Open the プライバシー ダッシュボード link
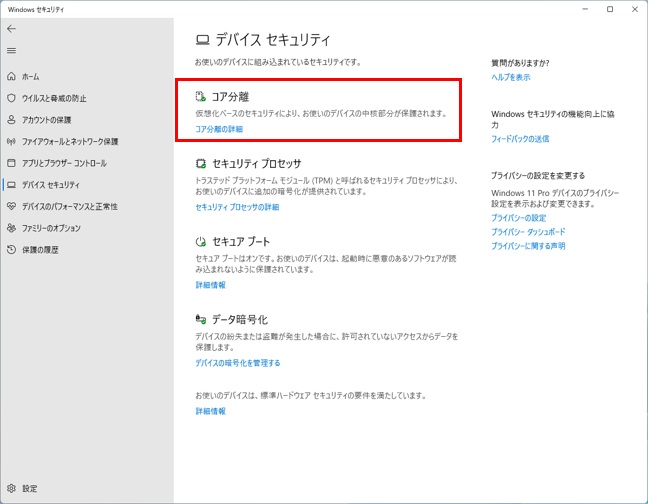Image resolution: width=648 pixels, height=504 pixels. pos(528,232)
